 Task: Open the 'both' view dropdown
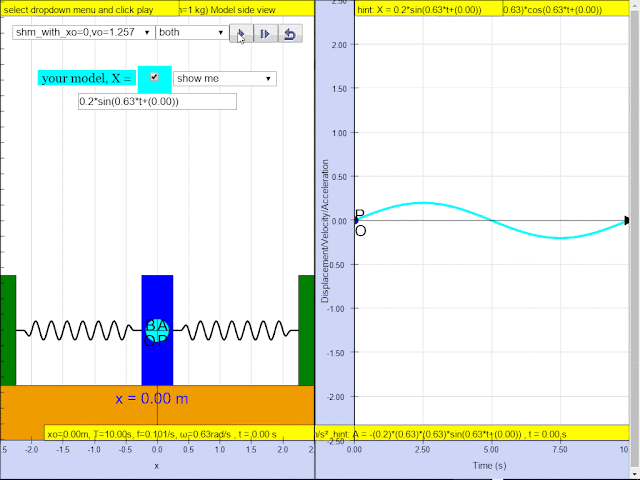[x=192, y=32]
